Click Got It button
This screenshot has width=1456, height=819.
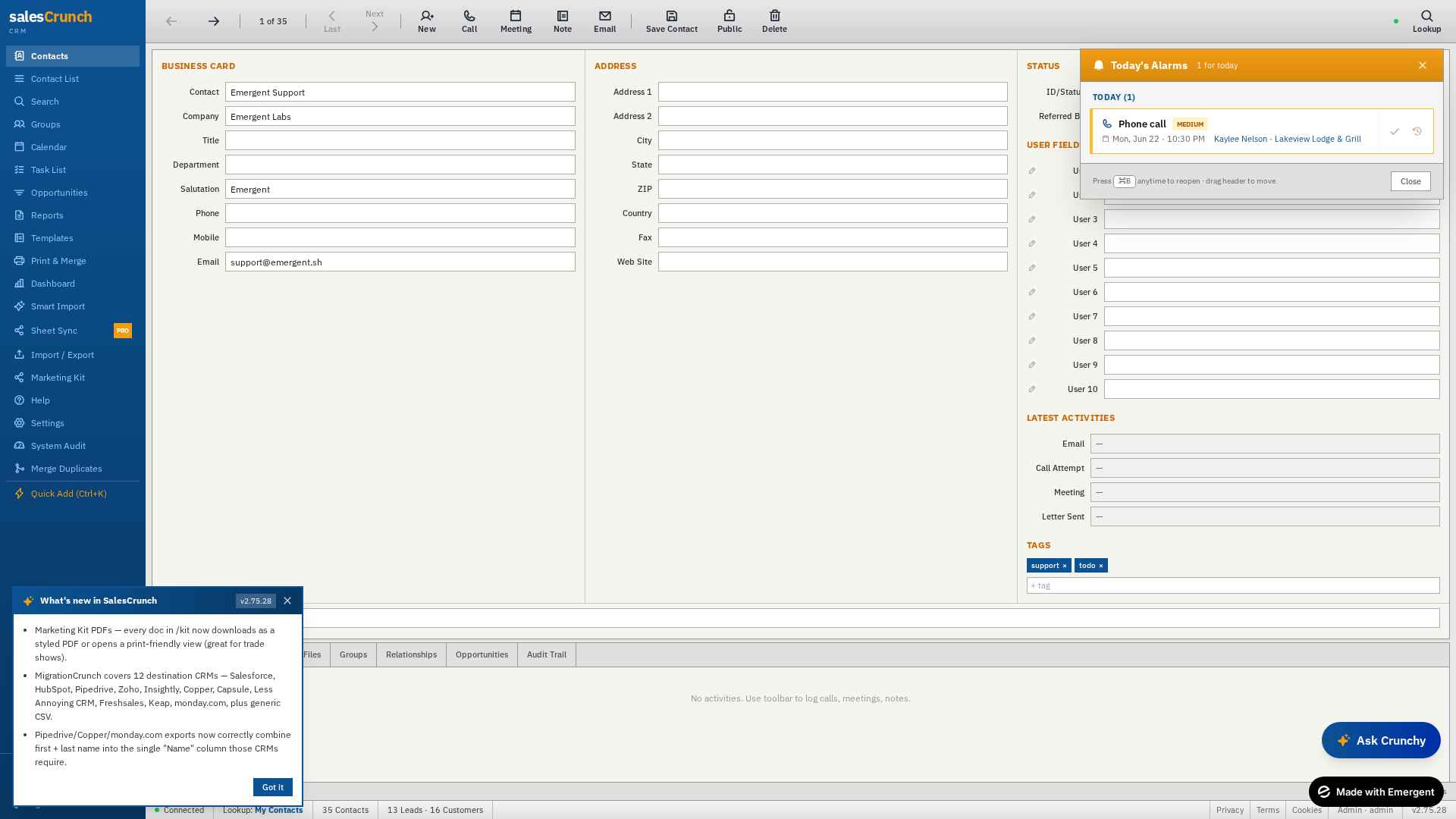pyautogui.click(x=273, y=787)
